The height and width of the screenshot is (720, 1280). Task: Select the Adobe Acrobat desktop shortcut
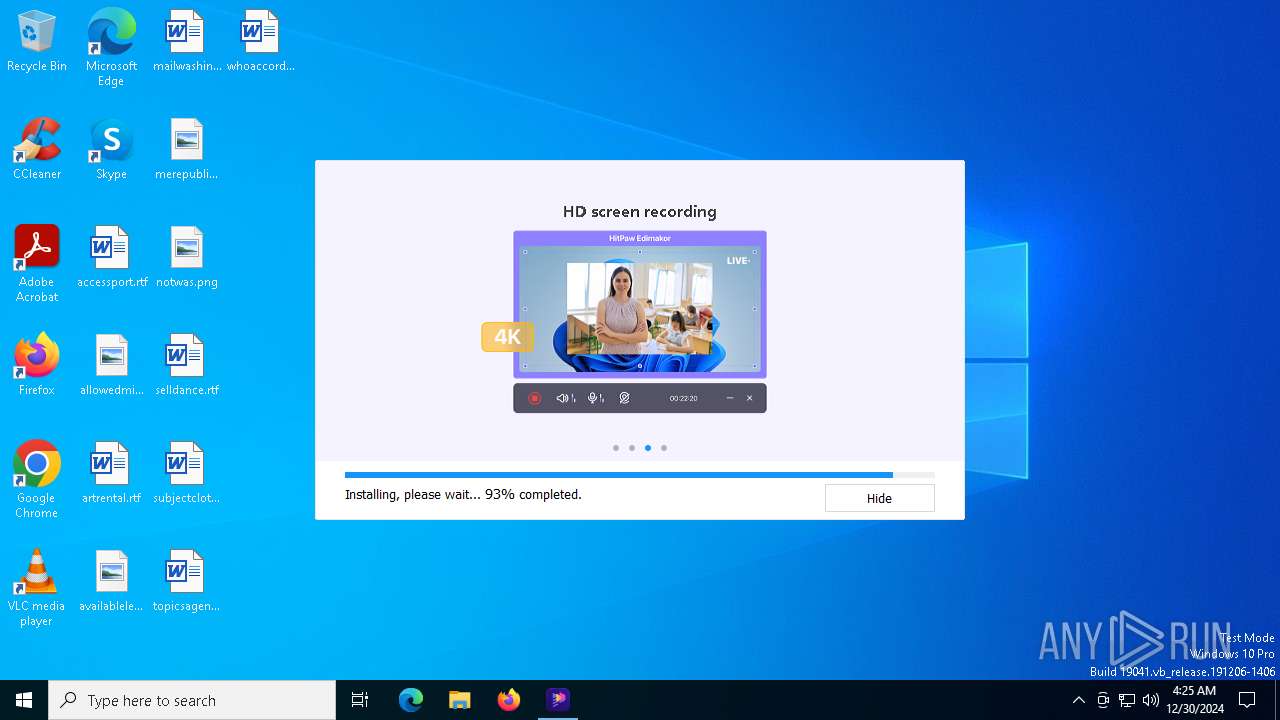[37, 264]
